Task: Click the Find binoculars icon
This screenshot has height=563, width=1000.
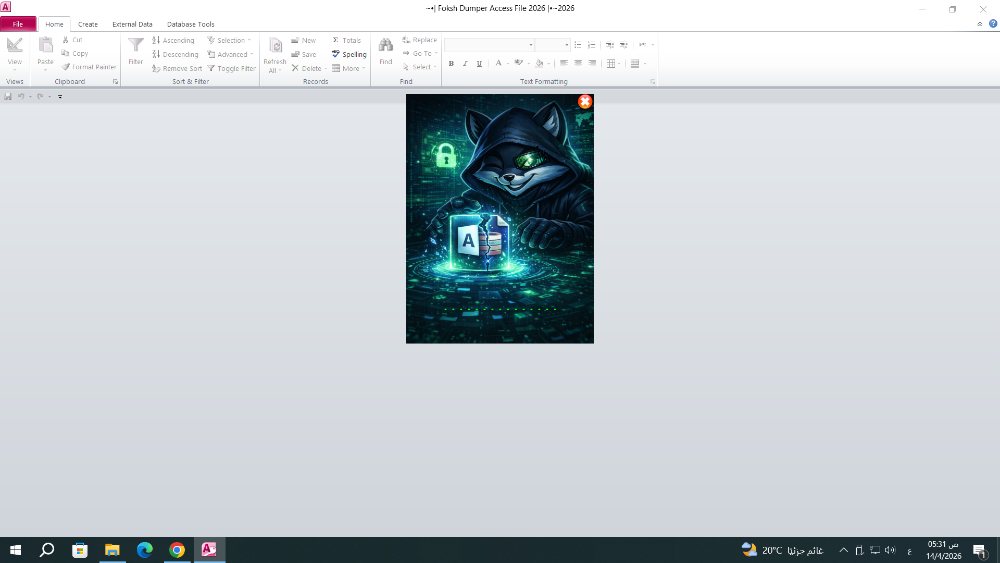Action: 385,46
